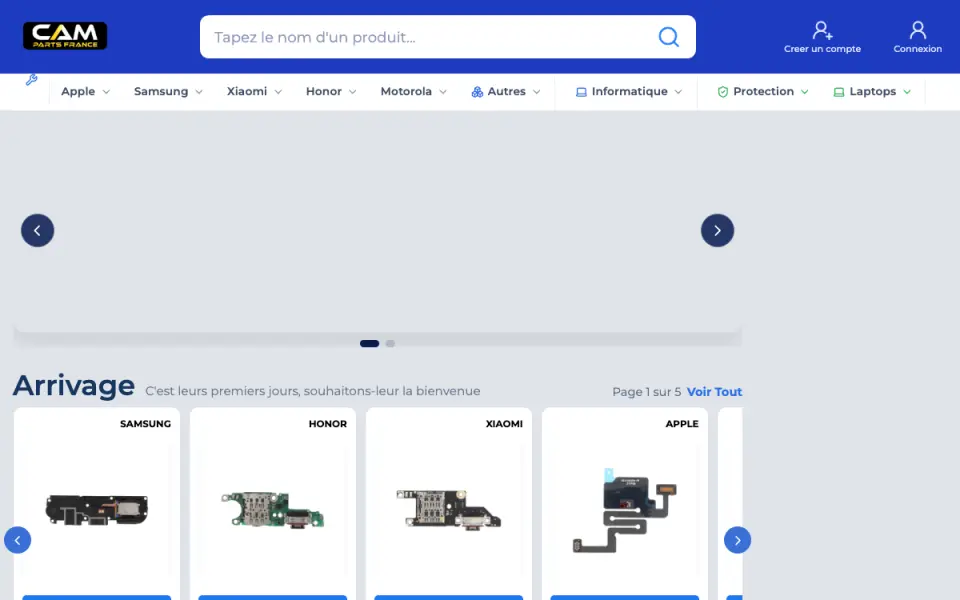Open the Samsung category menu
This screenshot has height=600, width=960.
point(161,91)
